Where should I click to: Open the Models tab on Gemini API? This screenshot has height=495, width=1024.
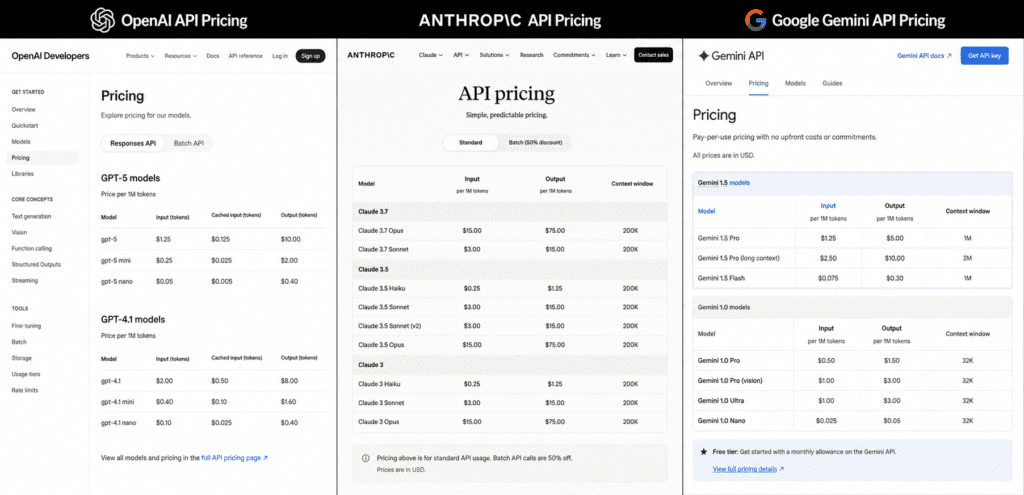(x=795, y=84)
